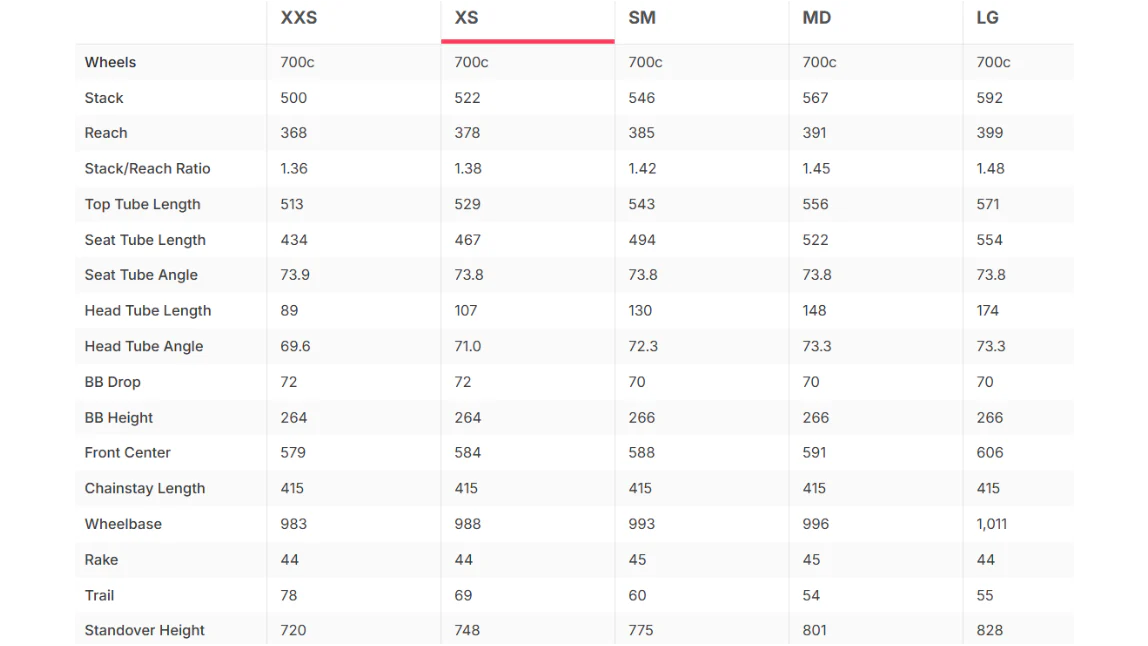This screenshot has width=1148, height=646.
Task: Click the Top Tube Length label
Action: coord(142,204)
